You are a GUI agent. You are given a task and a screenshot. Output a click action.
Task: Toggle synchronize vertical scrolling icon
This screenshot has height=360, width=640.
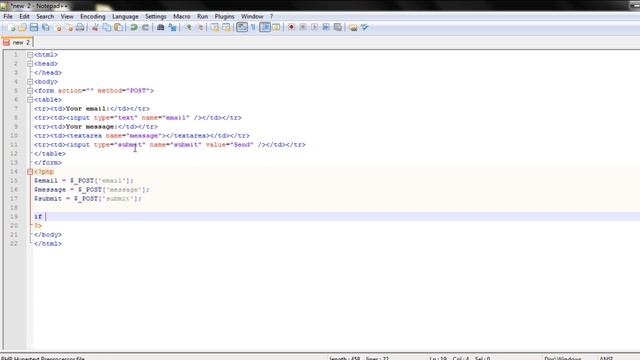point(215,27)
